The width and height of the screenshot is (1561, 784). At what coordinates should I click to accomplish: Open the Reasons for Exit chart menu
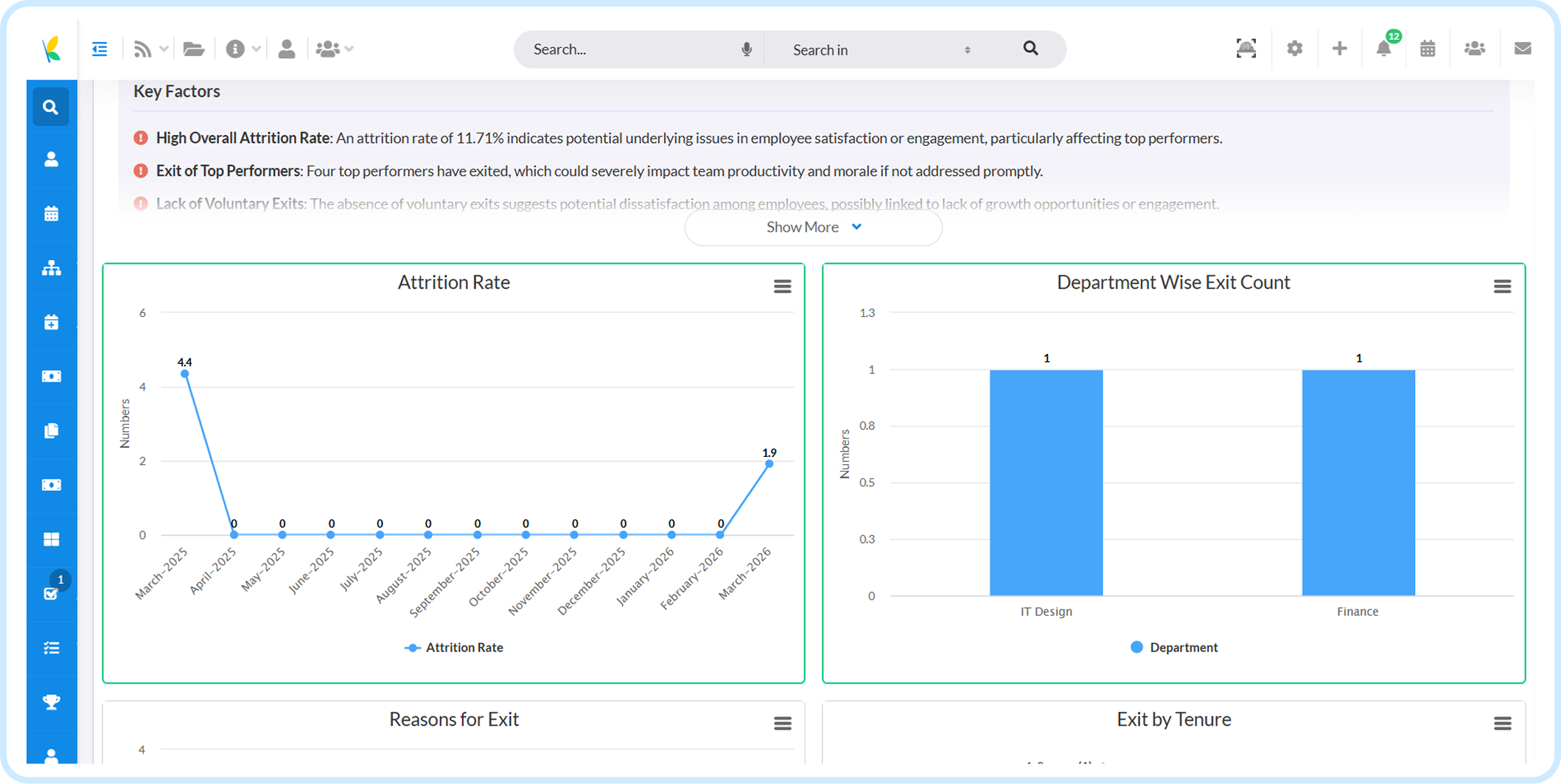click(x=783, y=724)
